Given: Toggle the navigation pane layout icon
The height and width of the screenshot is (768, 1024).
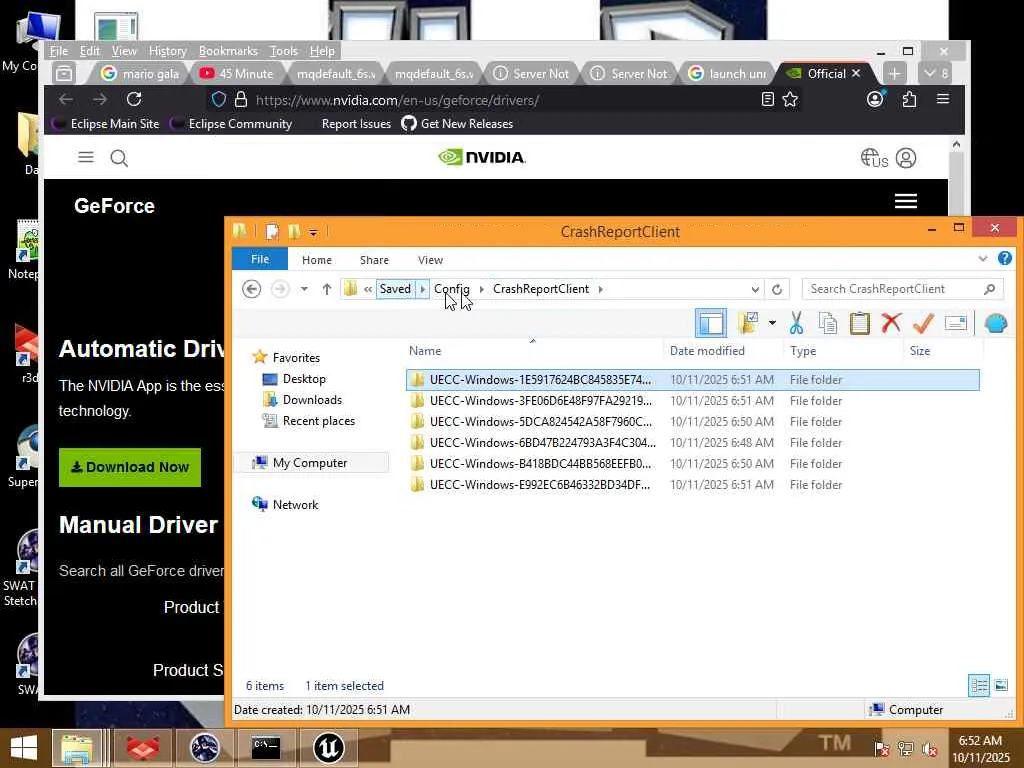Looking at the screenshot, I should tap(711, 323).
